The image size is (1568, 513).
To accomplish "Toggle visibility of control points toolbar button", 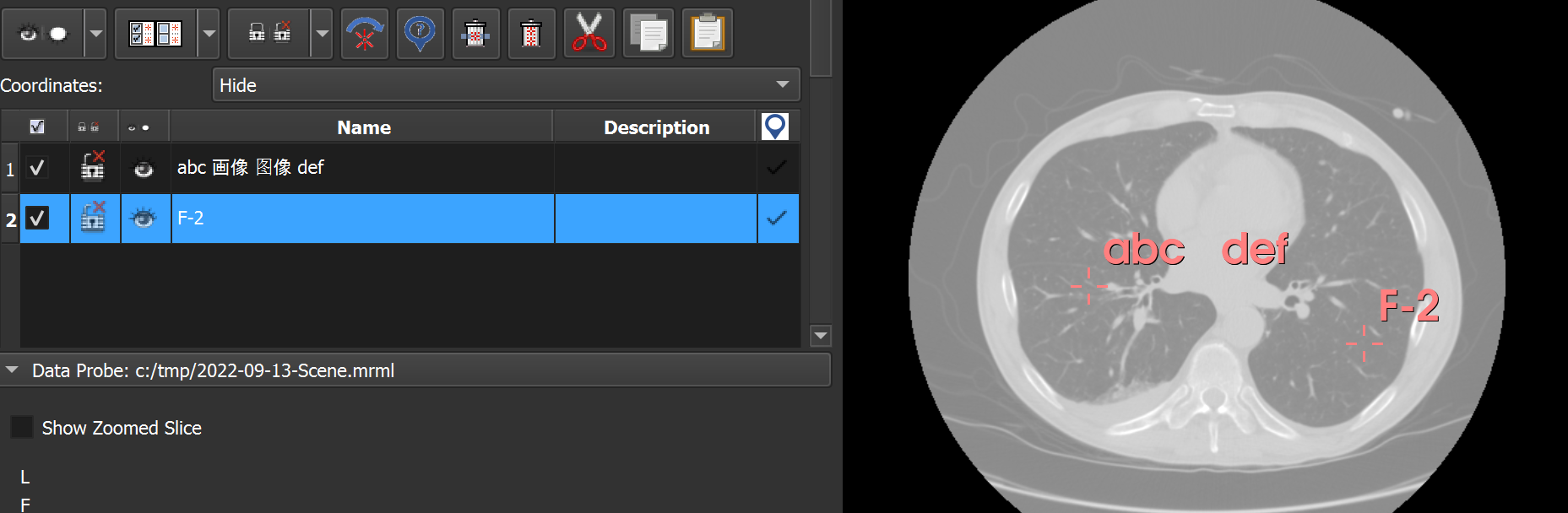I will (43, 34).
